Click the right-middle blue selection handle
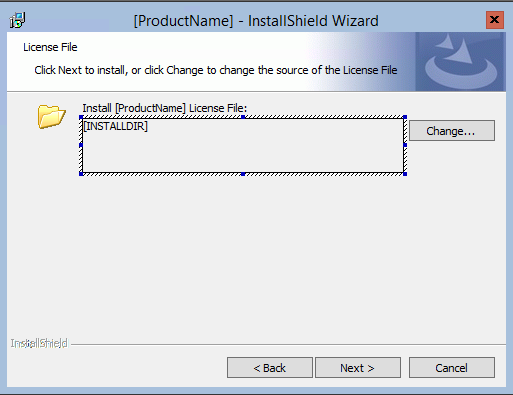This screenshot has width=513, height=395. pyautogui.click(x=405, y=145)
